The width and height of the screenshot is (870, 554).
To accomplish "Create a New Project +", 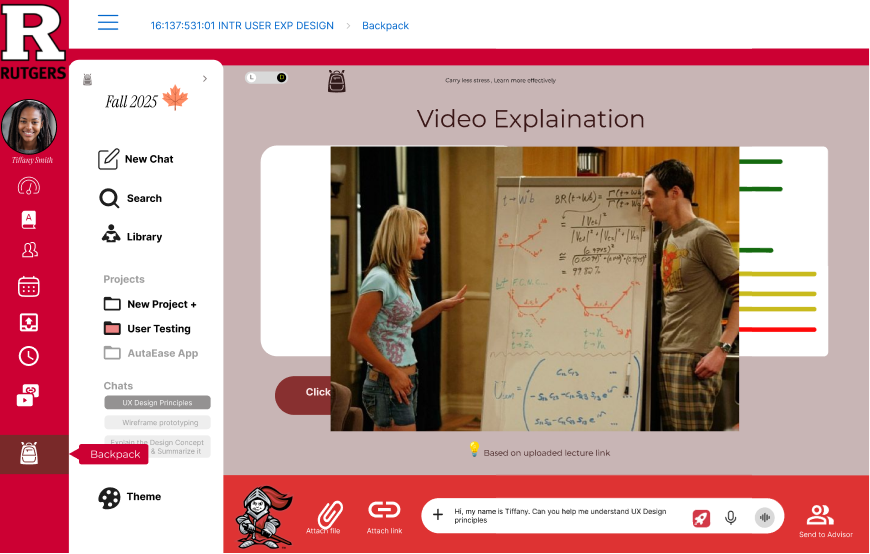I will point(150,304).
